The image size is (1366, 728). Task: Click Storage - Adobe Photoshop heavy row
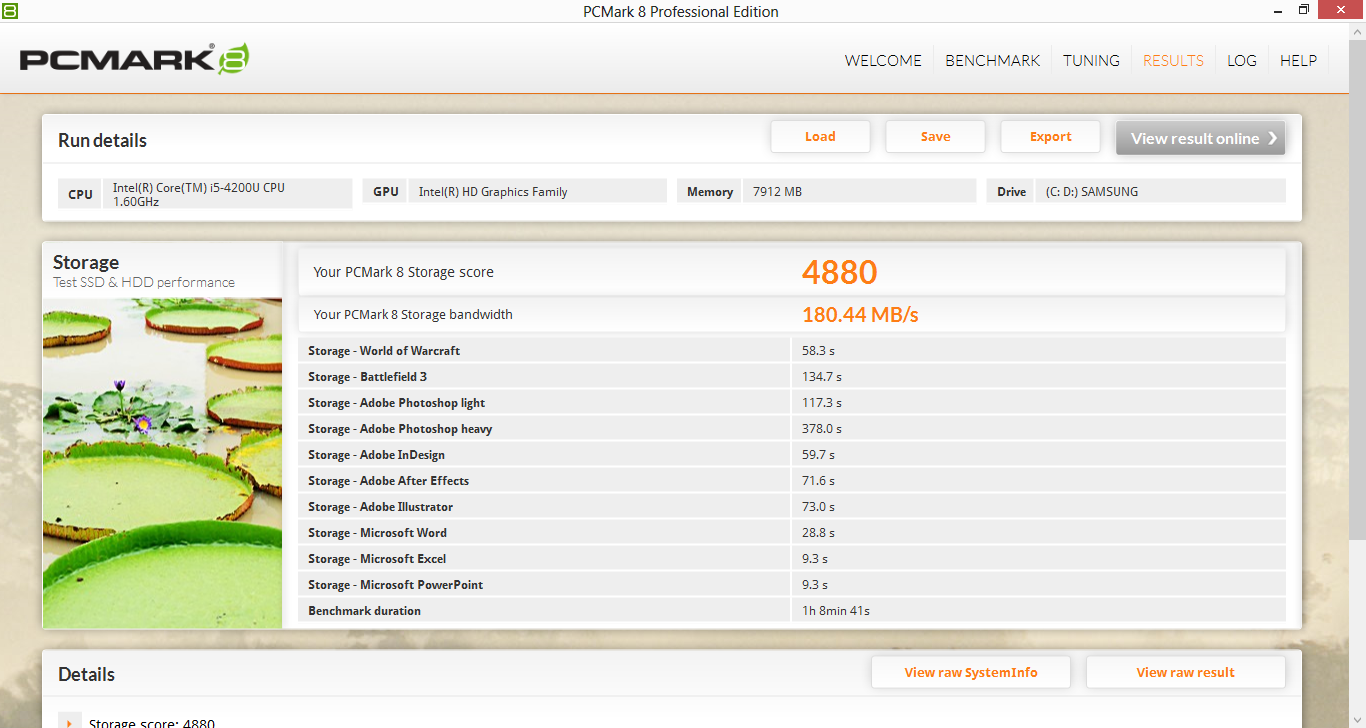[x=791, y=429]
